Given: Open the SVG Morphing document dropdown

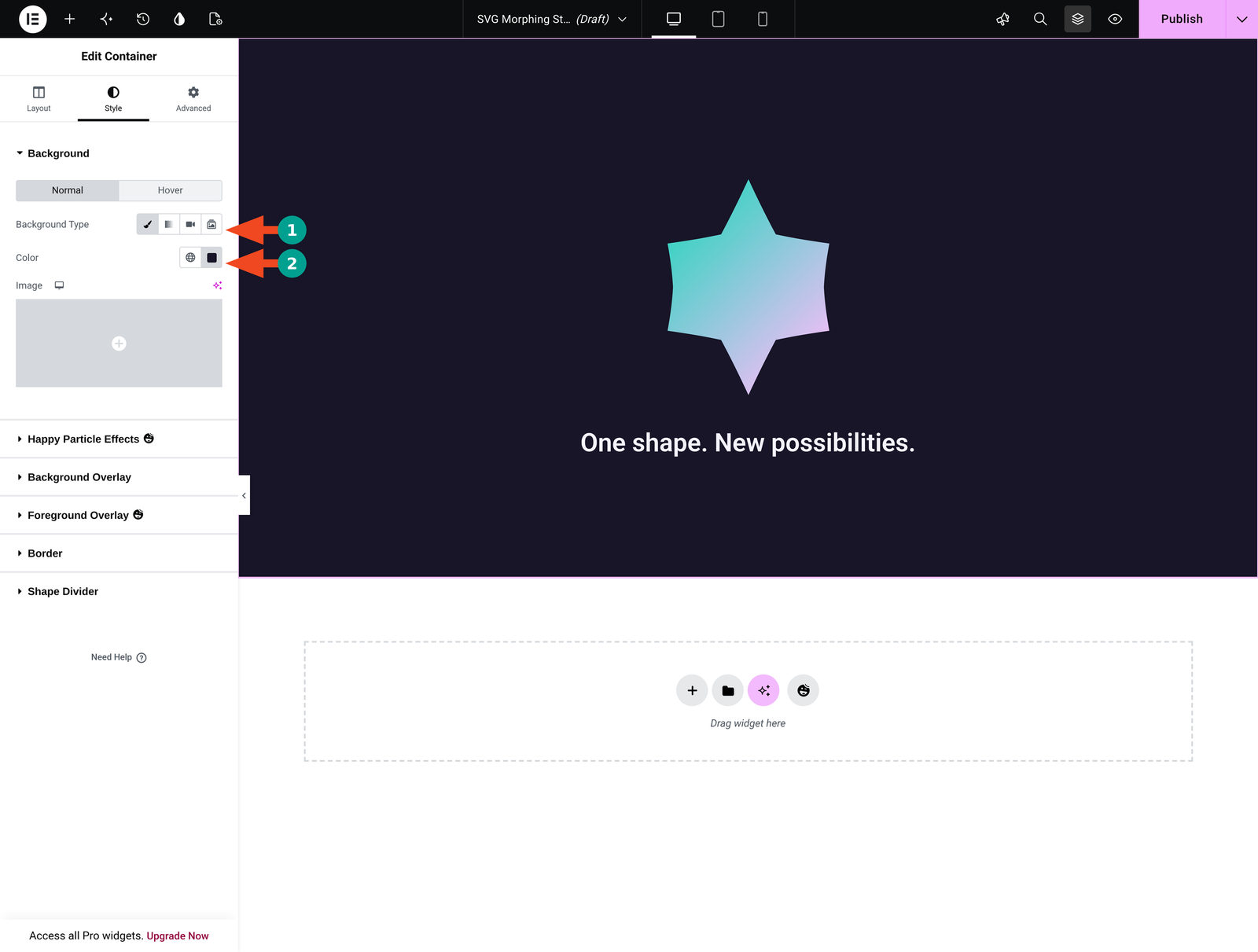Looking at the screenshot, I should [552, 19].
